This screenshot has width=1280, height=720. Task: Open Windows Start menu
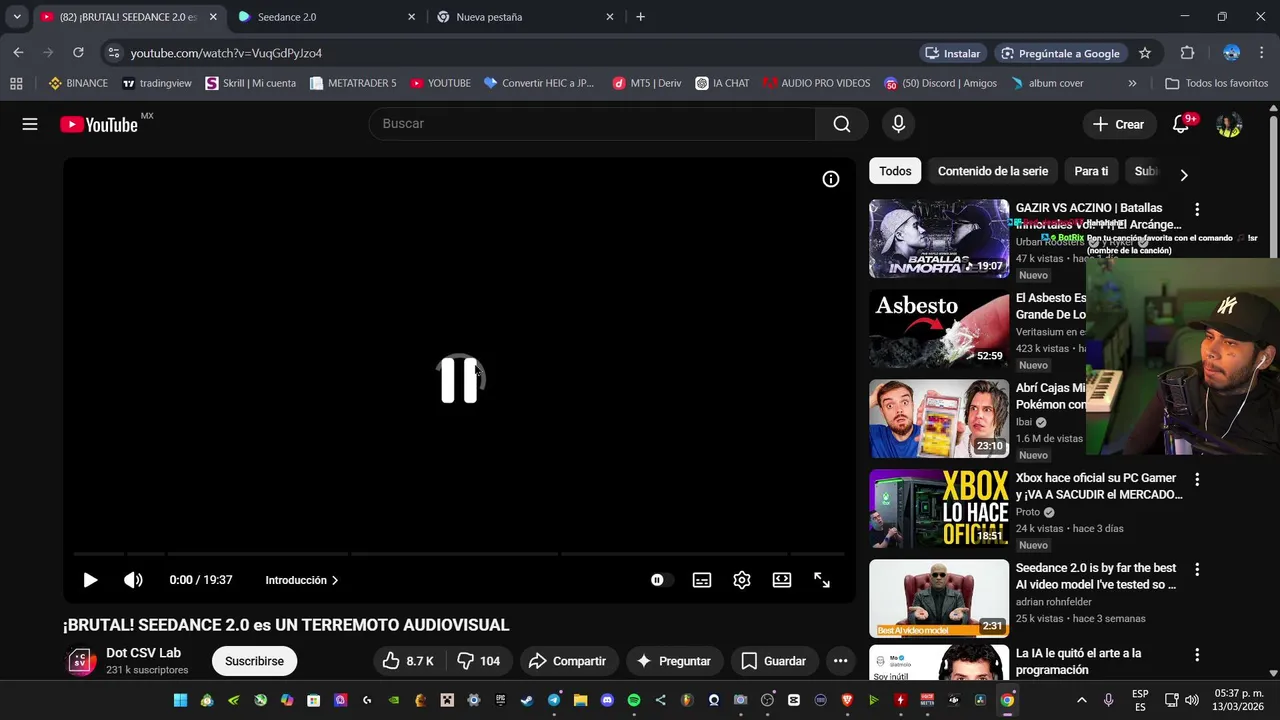click(180, 700)
